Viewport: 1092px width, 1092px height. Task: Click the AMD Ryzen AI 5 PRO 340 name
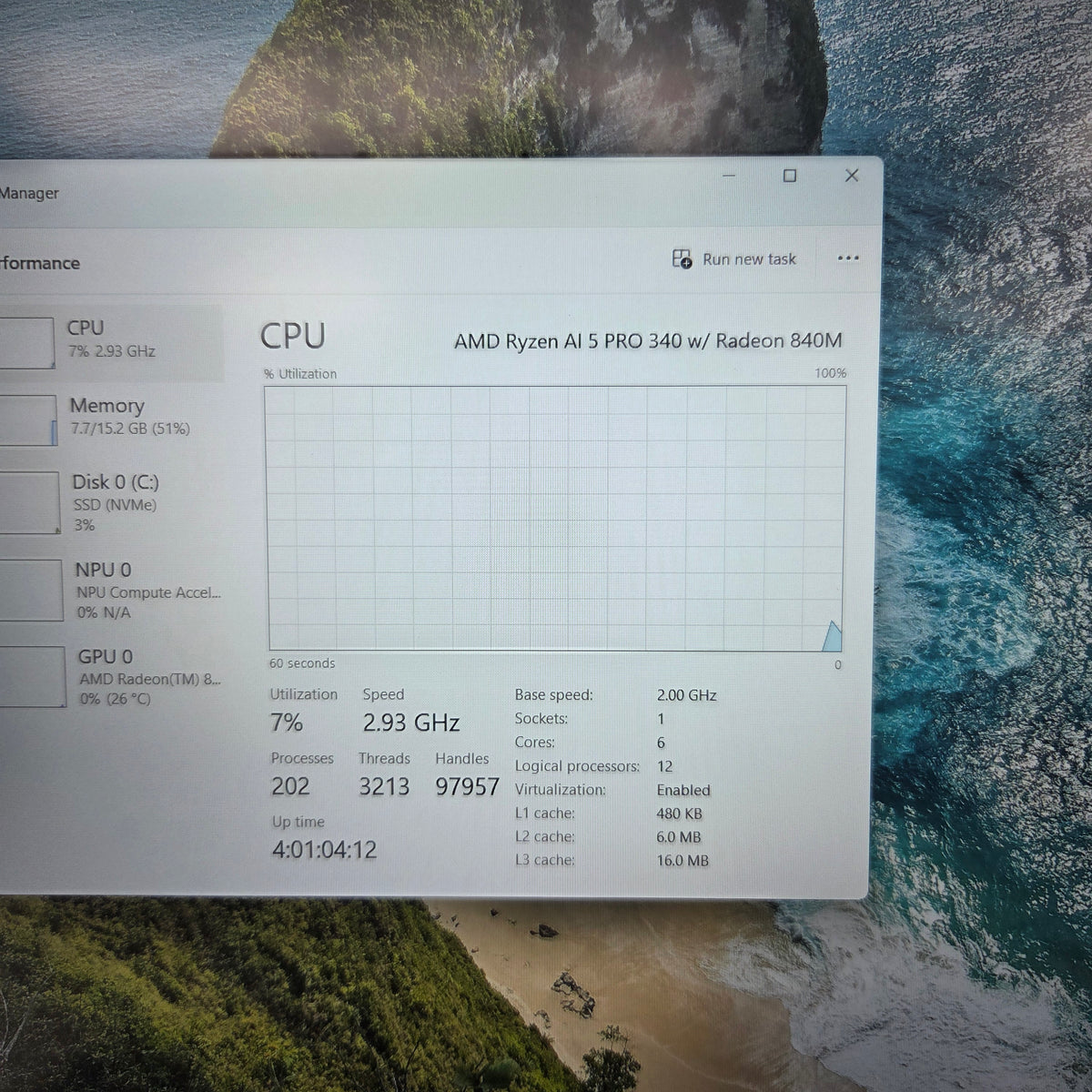(x=648, y=341)
